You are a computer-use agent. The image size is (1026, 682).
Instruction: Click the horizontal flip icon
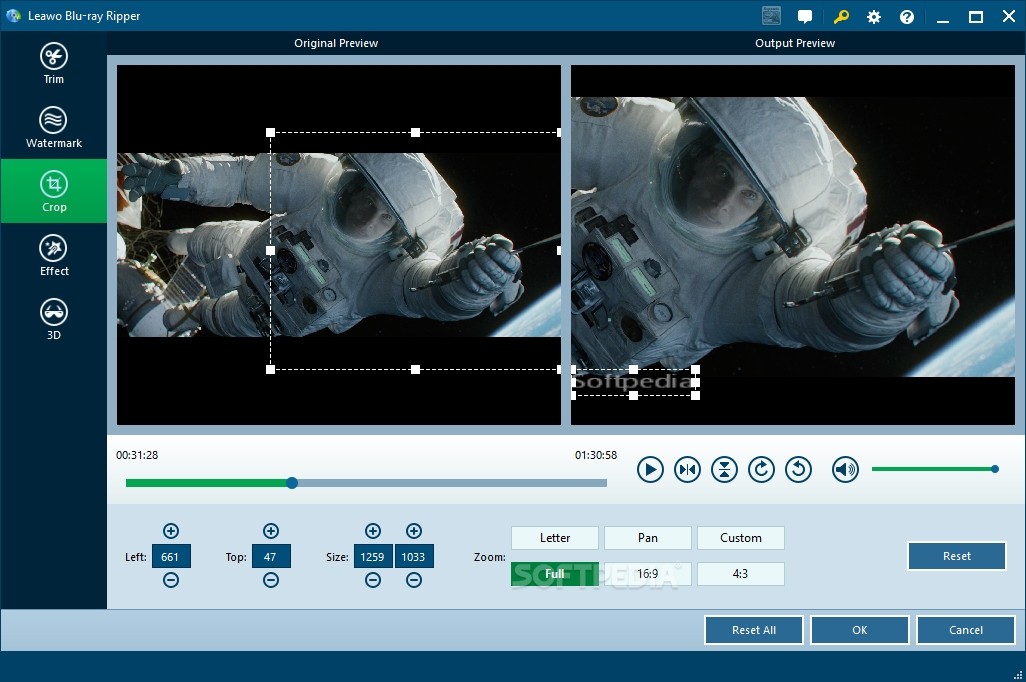pos(687,469)
